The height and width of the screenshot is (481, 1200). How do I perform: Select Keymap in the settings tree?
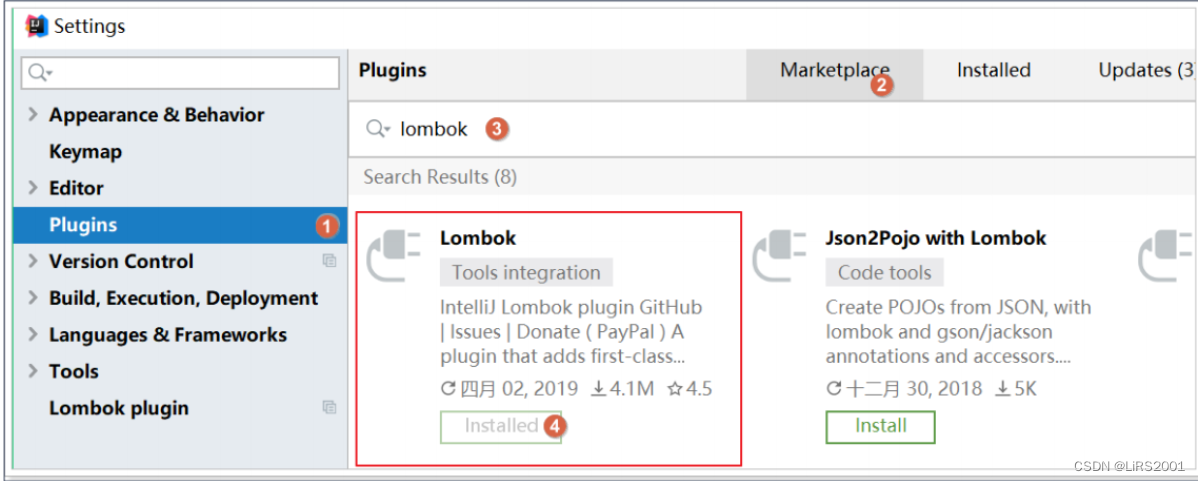85,152
